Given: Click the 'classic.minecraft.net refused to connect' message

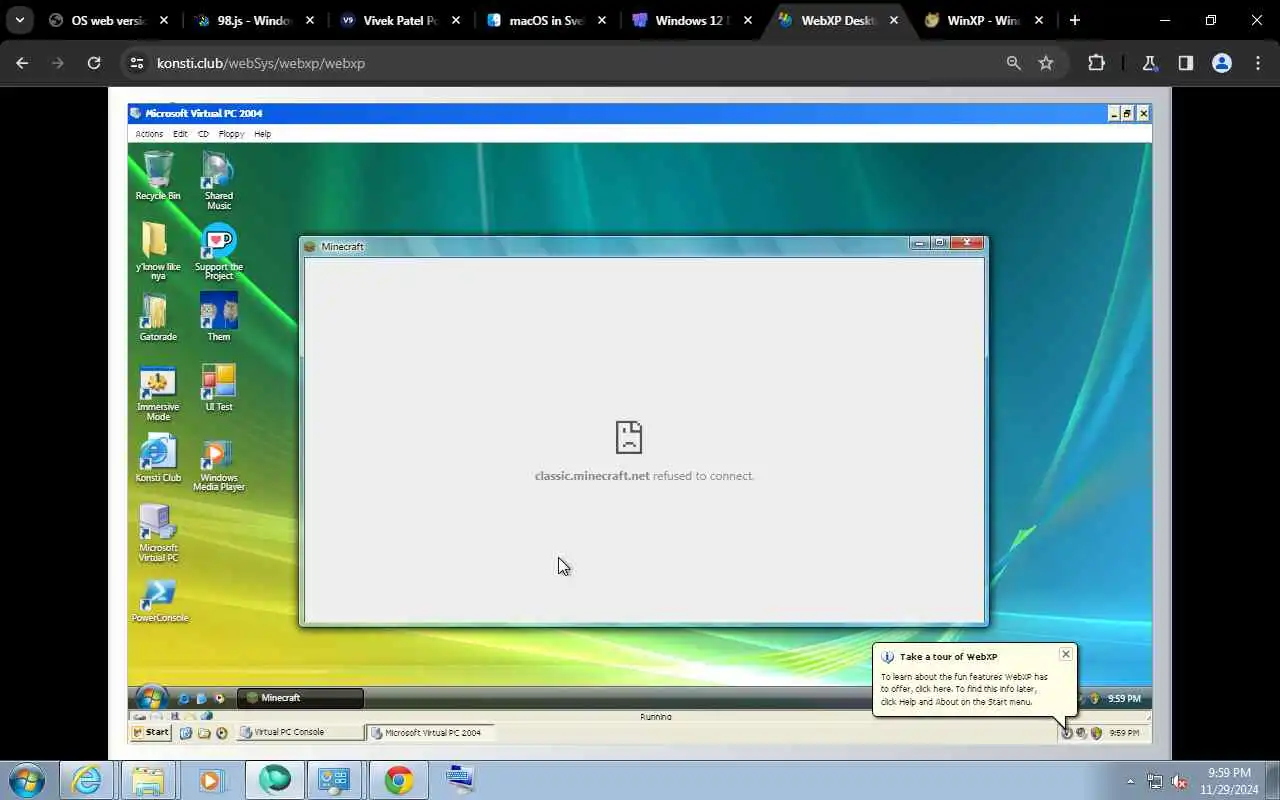Looking at the screenshot, I should pos(644,476).
